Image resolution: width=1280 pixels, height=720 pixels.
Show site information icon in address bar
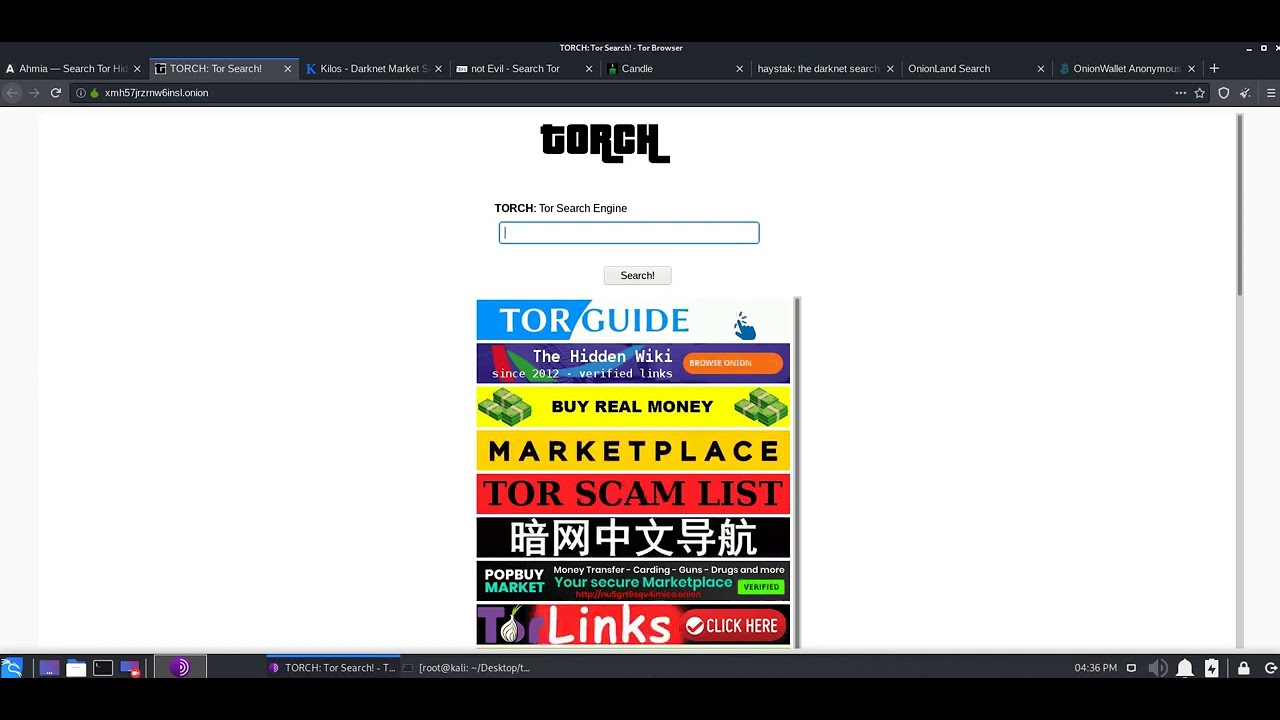pos(81,93)
